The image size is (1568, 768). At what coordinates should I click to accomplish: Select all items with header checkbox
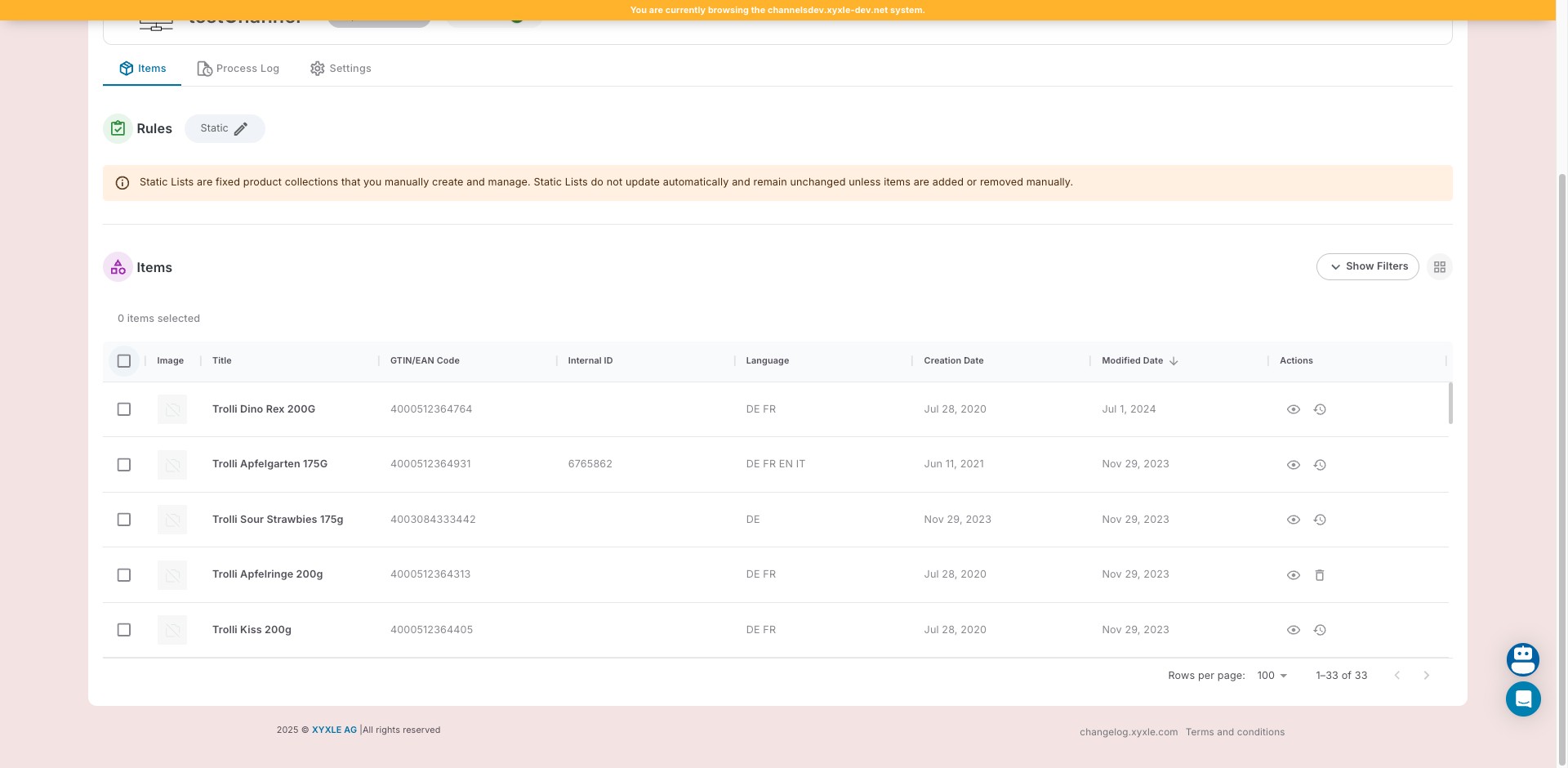point(124,361)
